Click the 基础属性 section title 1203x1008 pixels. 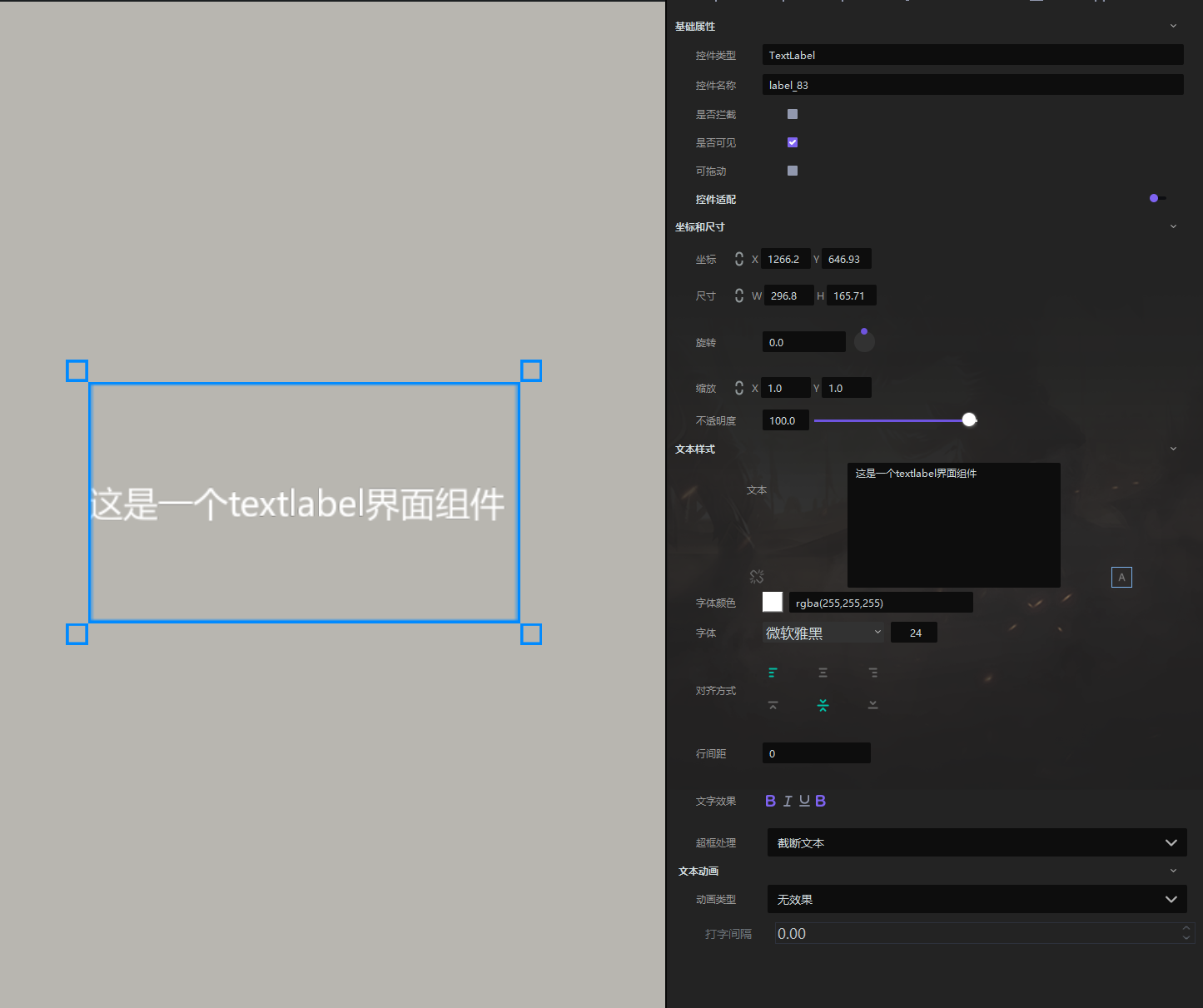pyautogui.click(x=695, y=26)
